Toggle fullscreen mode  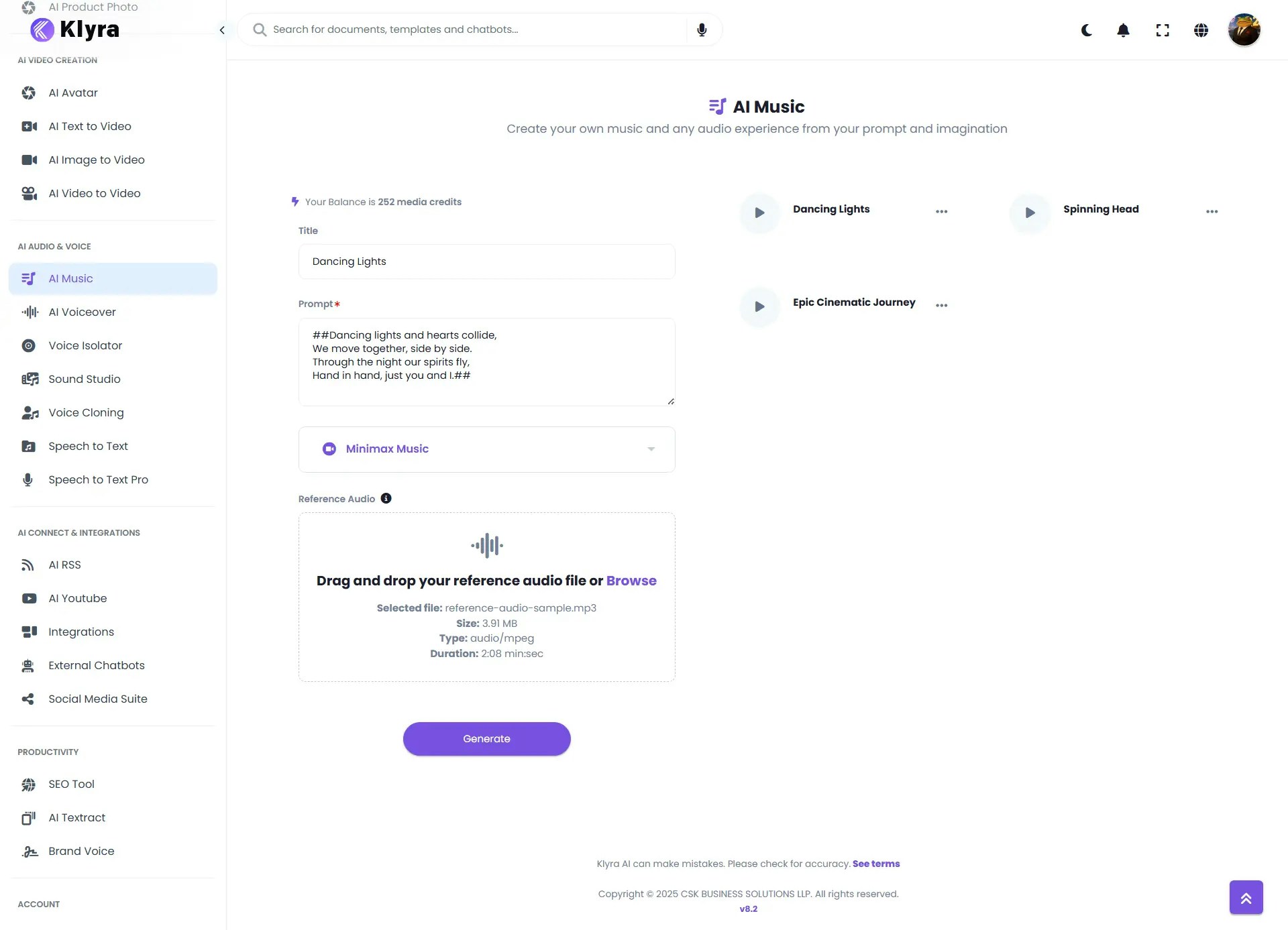point(1163,30)
